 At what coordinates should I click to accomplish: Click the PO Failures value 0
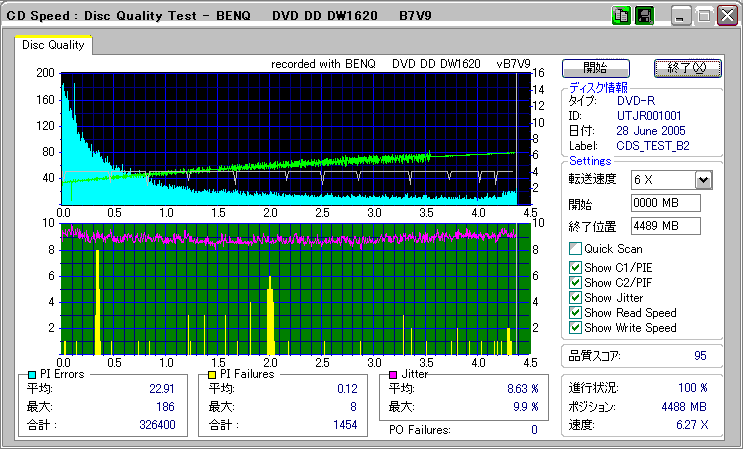(534, 430)
